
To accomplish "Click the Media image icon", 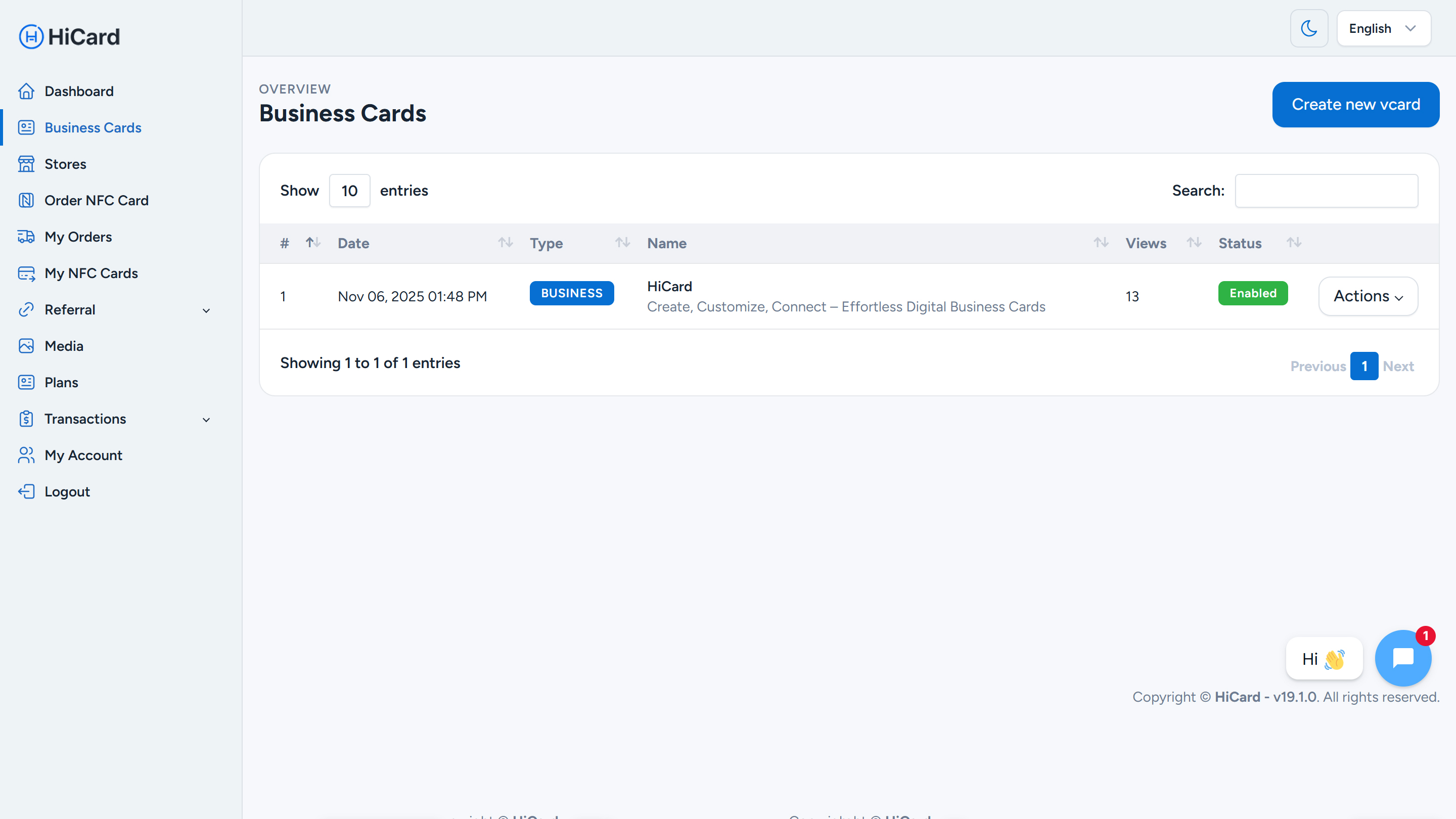I will pos(26,346).
